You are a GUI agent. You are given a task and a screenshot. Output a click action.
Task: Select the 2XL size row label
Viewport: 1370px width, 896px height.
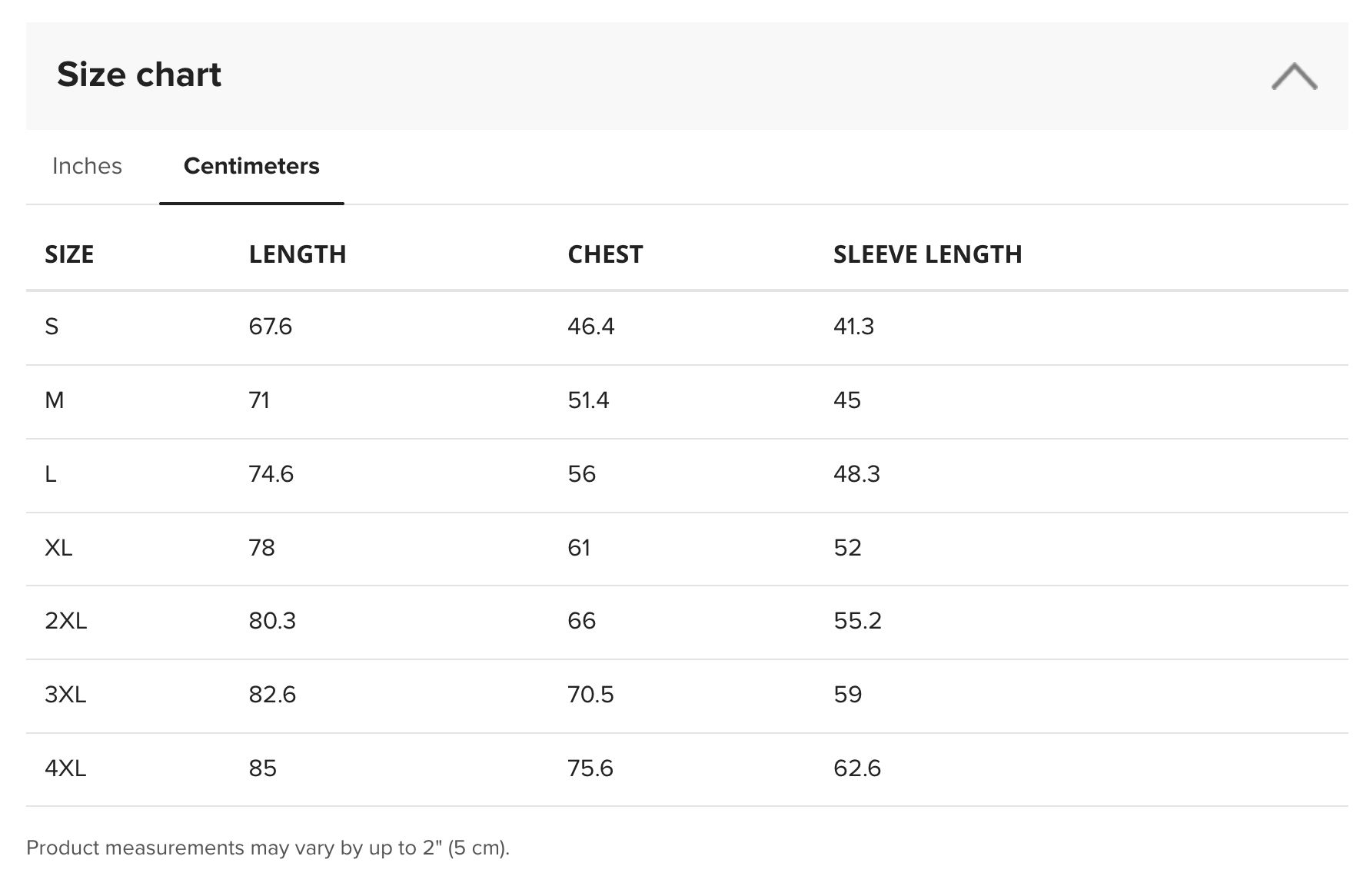click(66, 621)
